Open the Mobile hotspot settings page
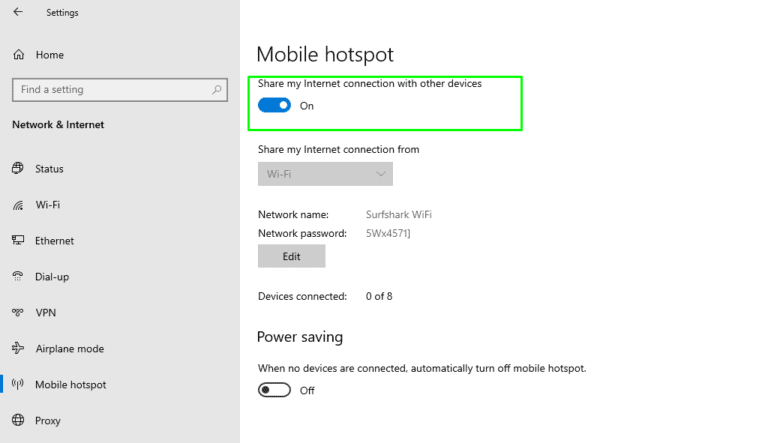The width and height of the screenshot is (768, 443). tap(70, 385)
